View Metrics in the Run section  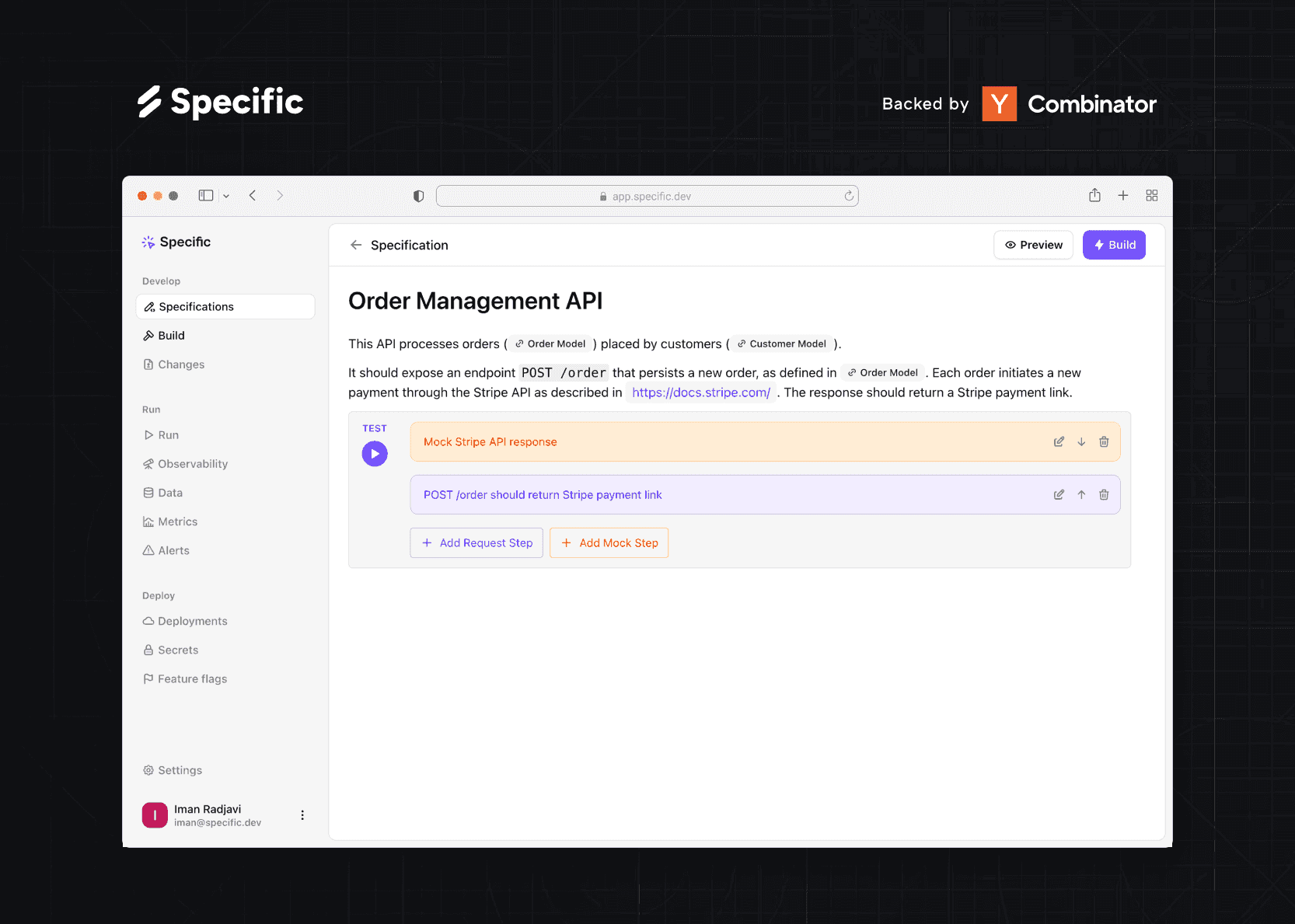[x=178, y=521]
